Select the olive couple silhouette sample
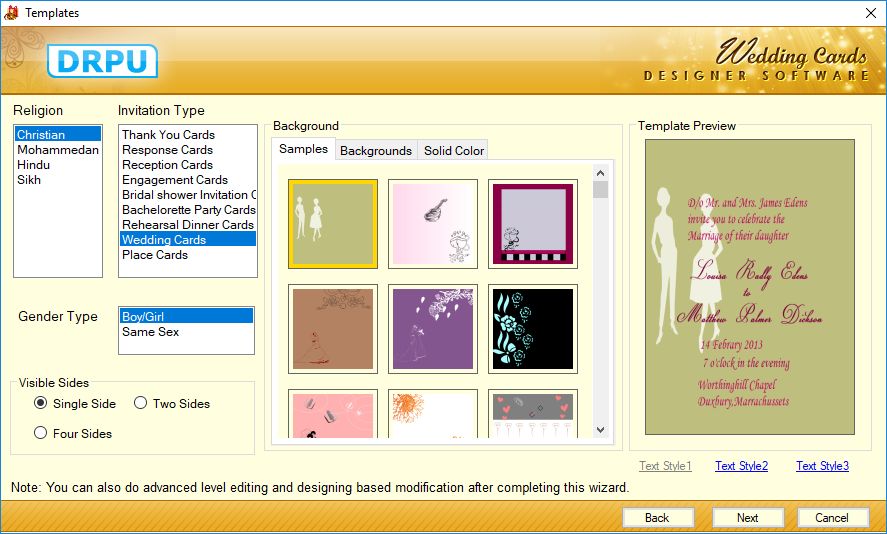The height and width of the screenshot is (534, 887). point(333,224)
